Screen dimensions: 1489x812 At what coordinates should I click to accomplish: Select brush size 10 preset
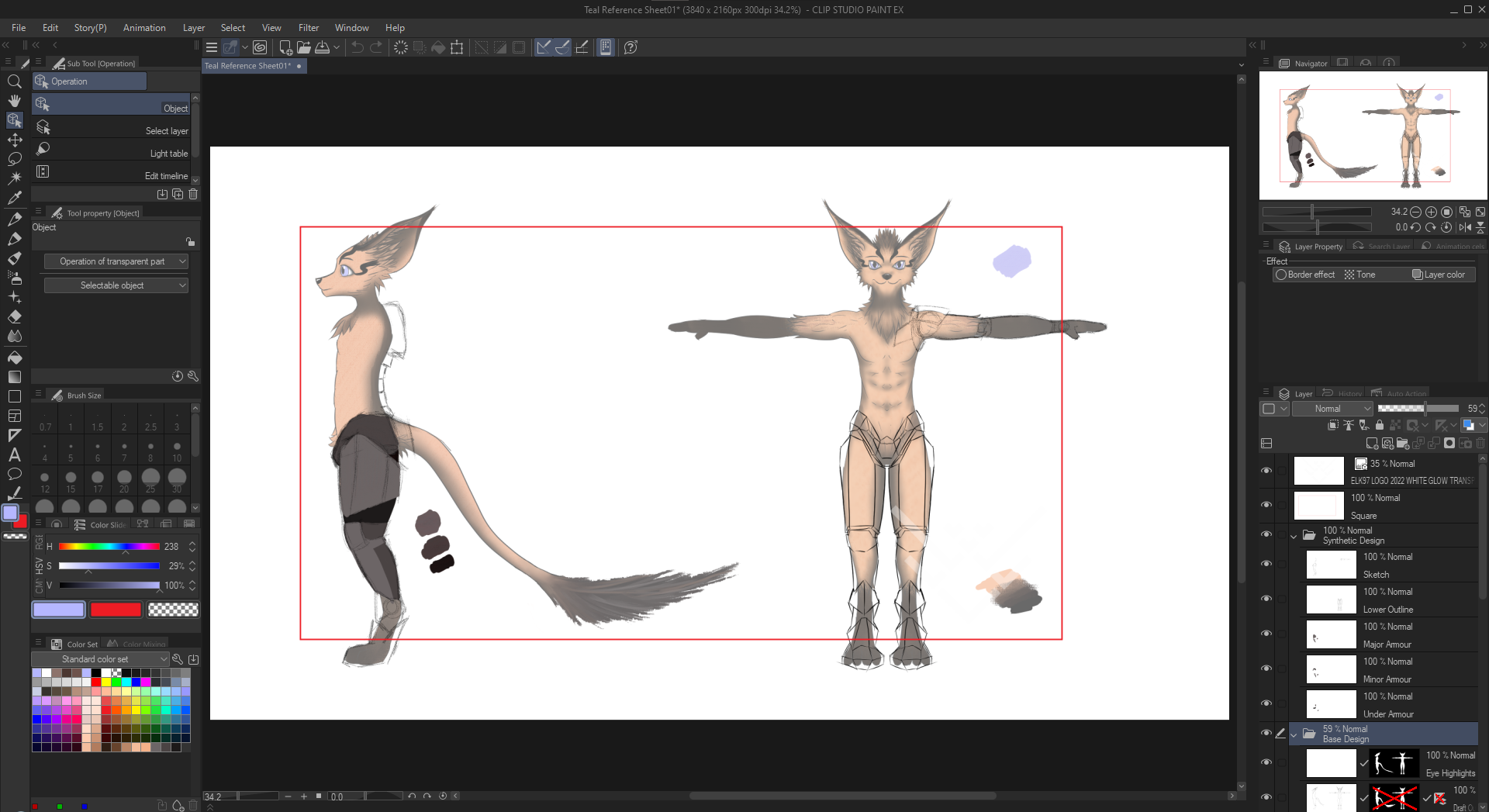coord(177,451)
